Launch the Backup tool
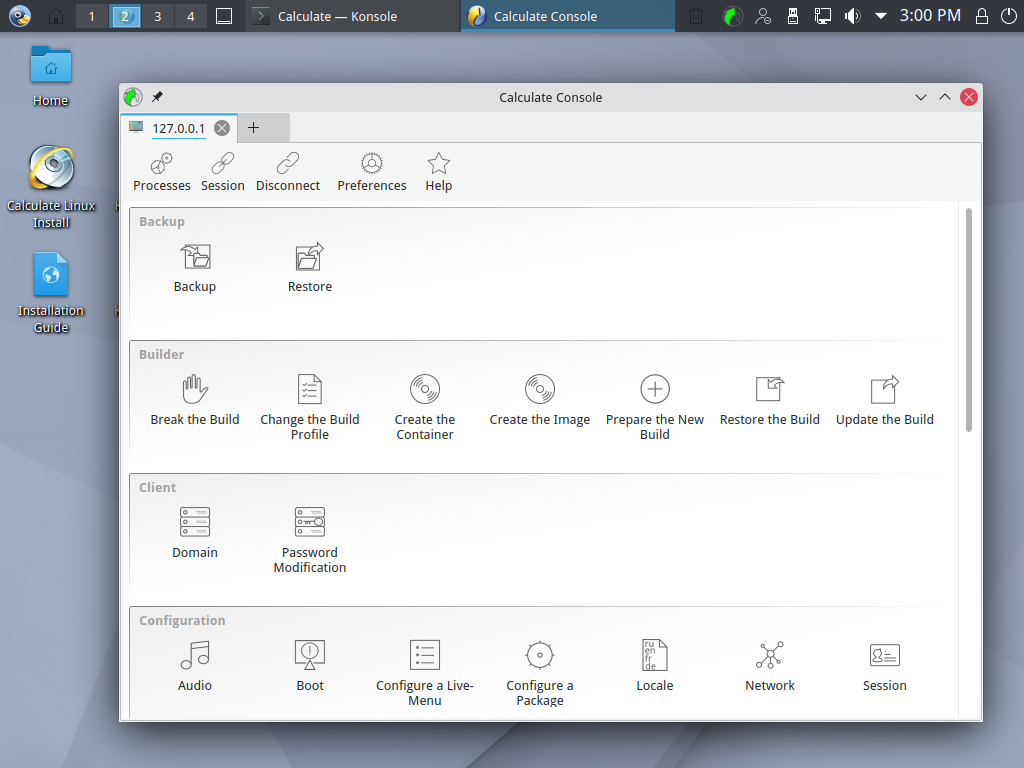 [195, 268]
